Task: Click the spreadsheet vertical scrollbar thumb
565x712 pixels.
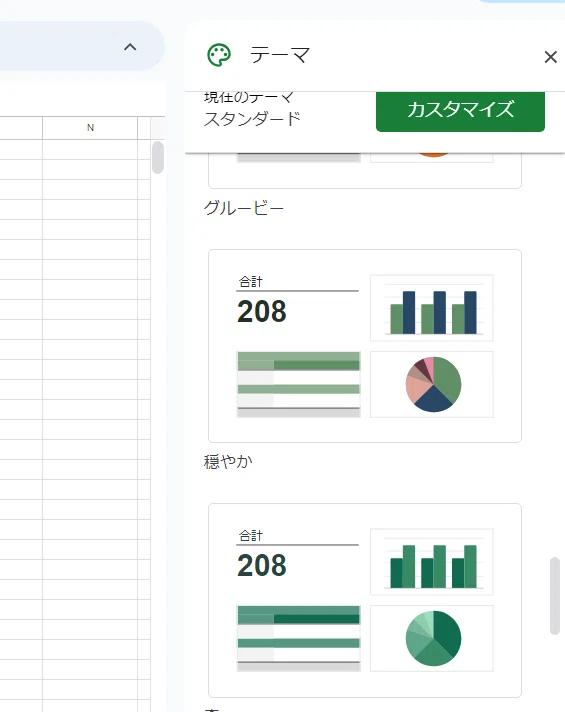Action: [158, 157]
